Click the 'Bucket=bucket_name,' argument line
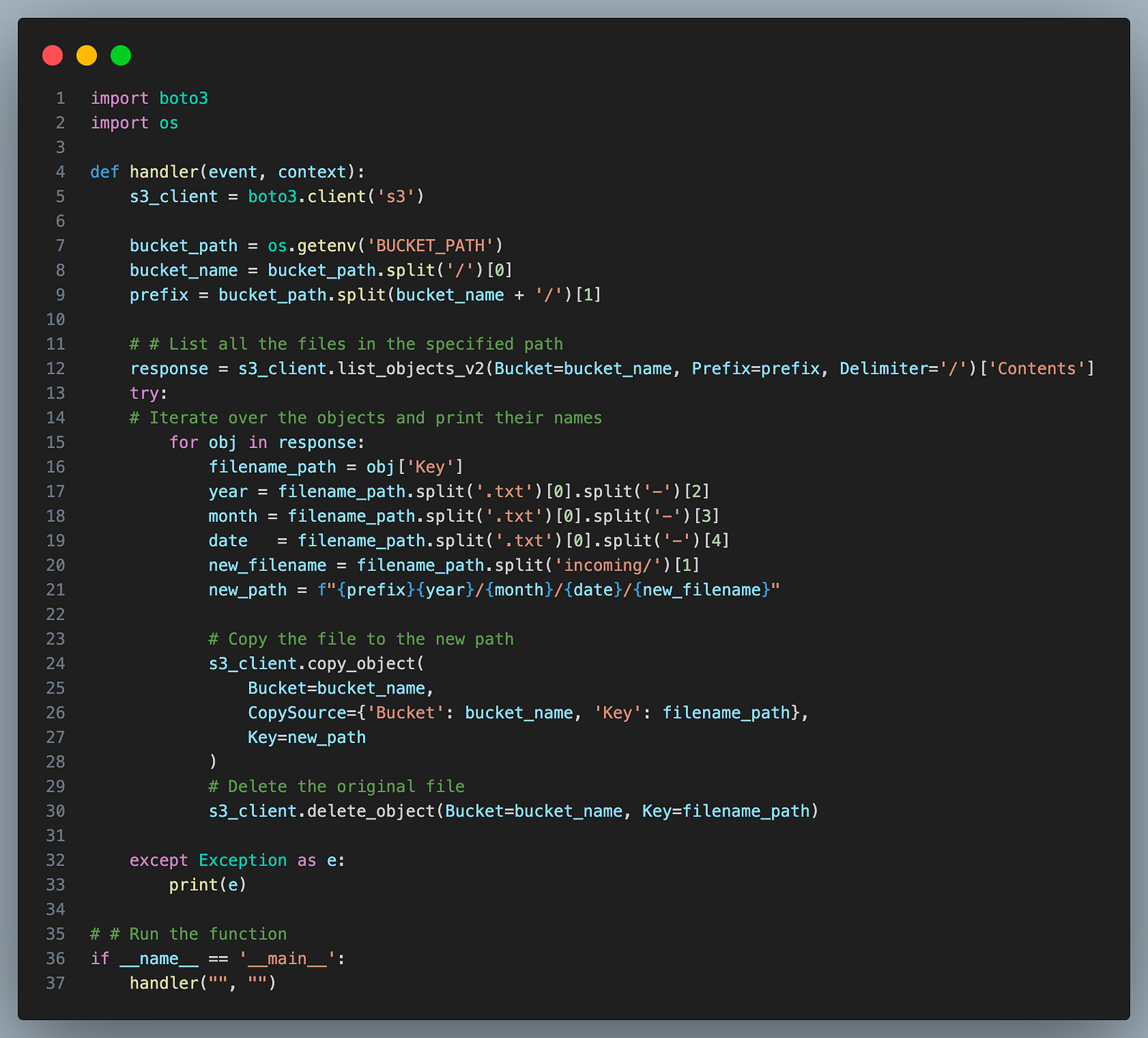1148x1038 pixels. pos(342,688)
